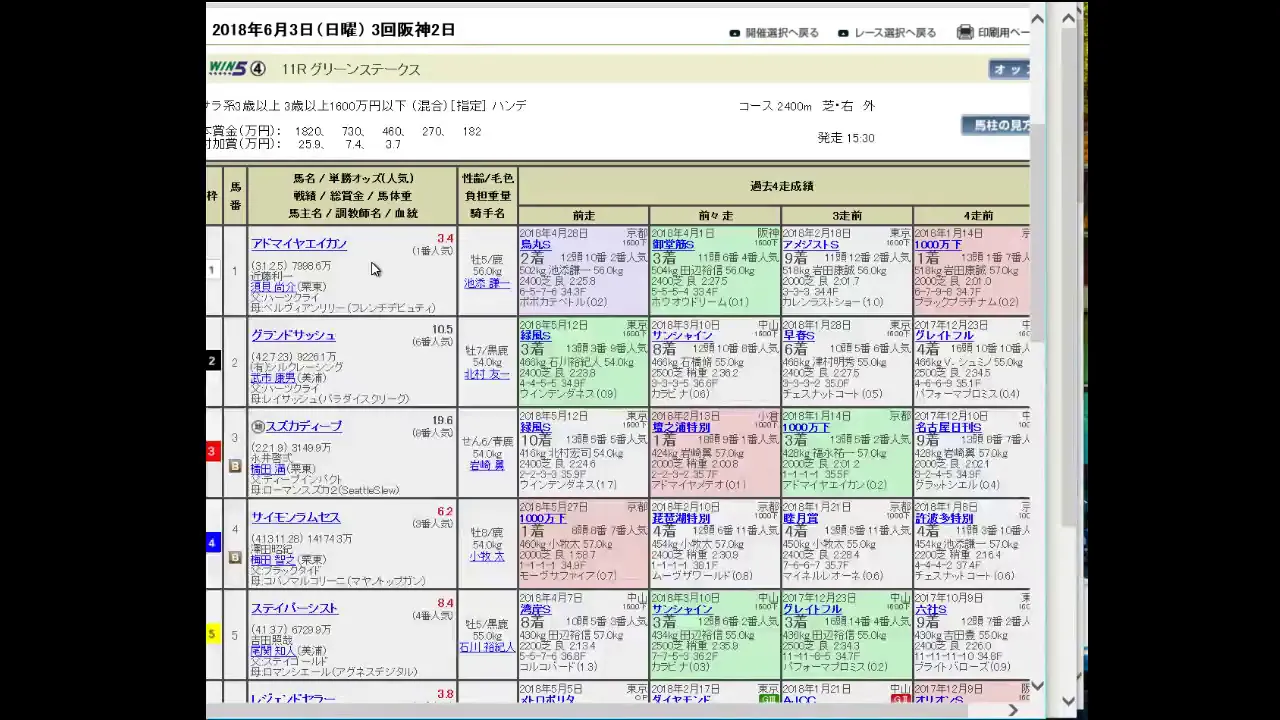The height and width of the screenshot is (720, 1280).
Task: Click the outer window scrollbar down arrow
Action: 1069,700
